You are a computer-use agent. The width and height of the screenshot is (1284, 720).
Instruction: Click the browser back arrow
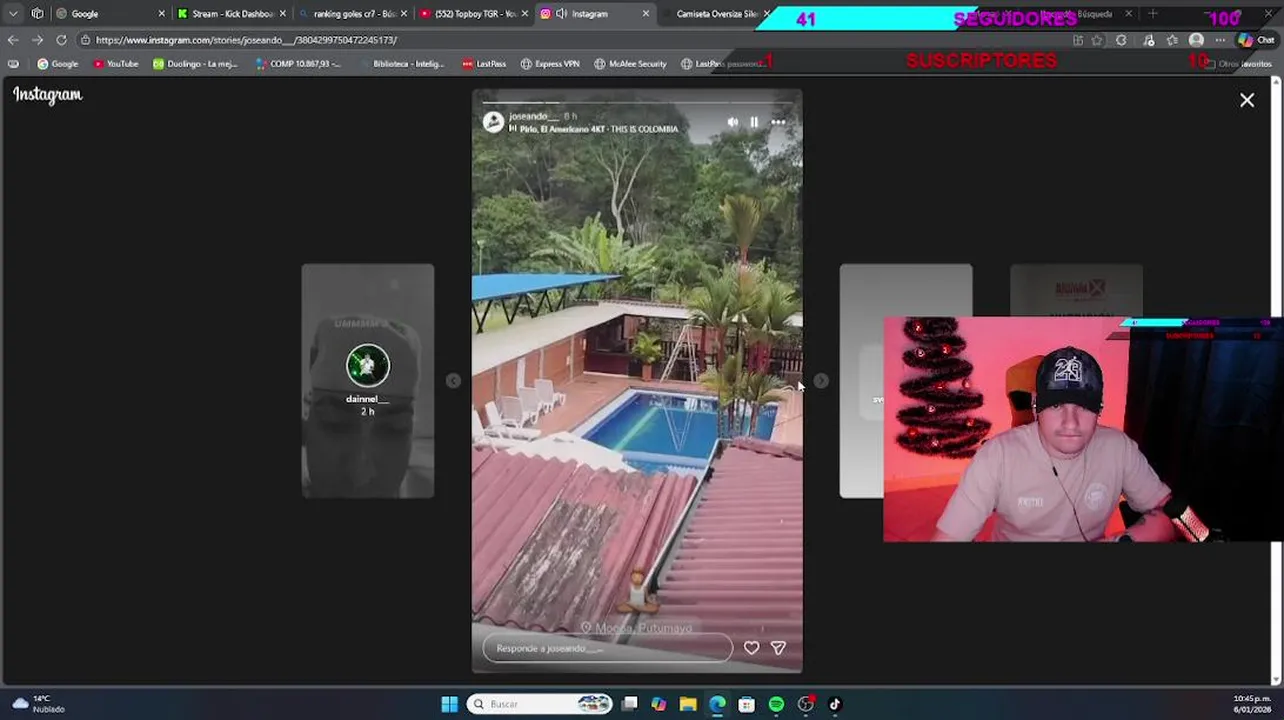[x=13, y=40]
